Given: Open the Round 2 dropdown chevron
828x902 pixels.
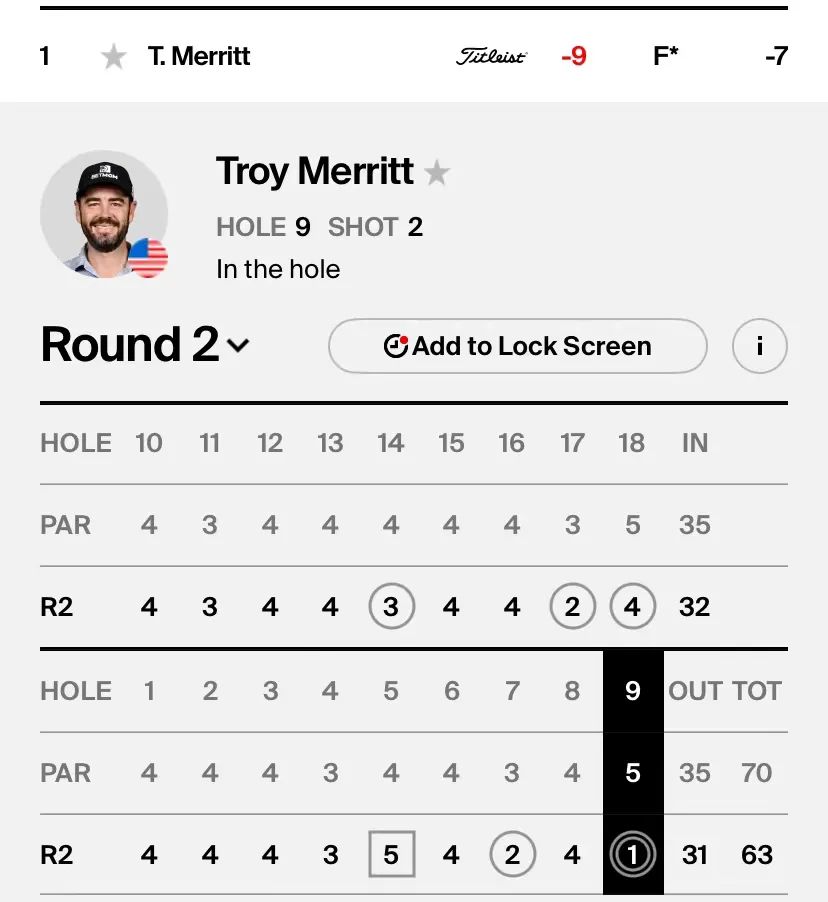Looking at the screenshot, I should pyautogui.click(x=238, y=346).
